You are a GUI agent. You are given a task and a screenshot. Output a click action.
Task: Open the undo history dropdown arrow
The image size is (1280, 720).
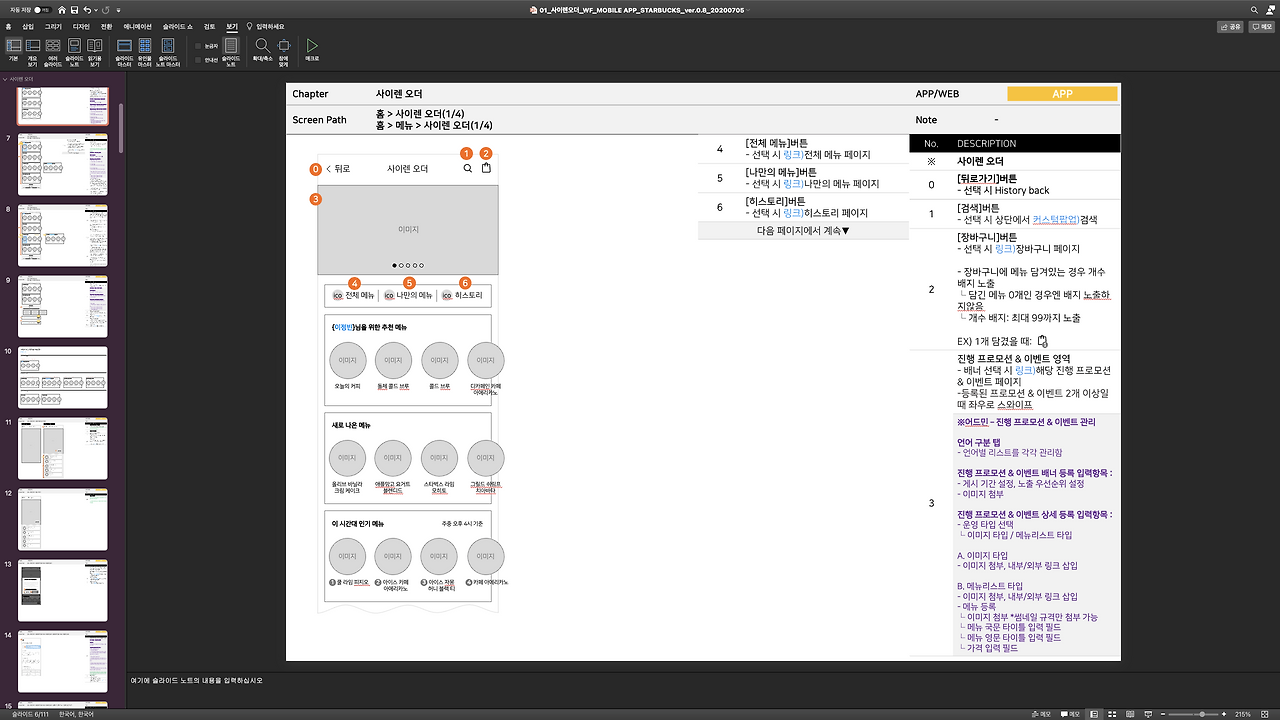pyautogui.click(x=96, y=10)
